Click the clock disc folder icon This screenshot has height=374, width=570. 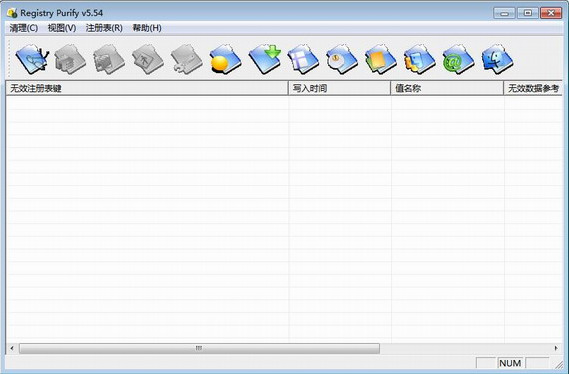pyautogui.click(x=342, y=59)
